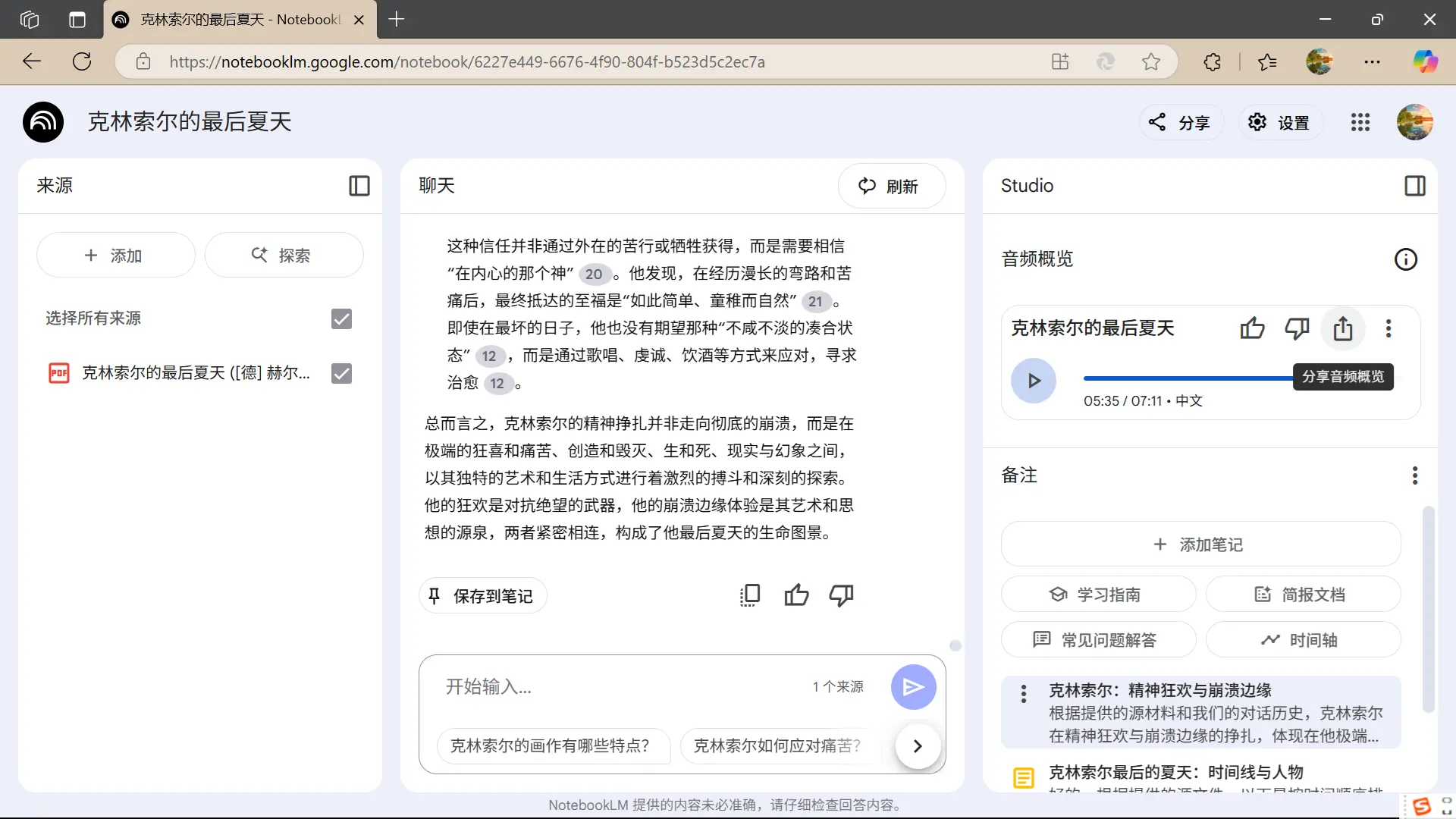Click the NotebookLM logo icon
Image resolution: width=1456 pixels, height=819 pixels.
pyautogui.click(x=43, y=122)
